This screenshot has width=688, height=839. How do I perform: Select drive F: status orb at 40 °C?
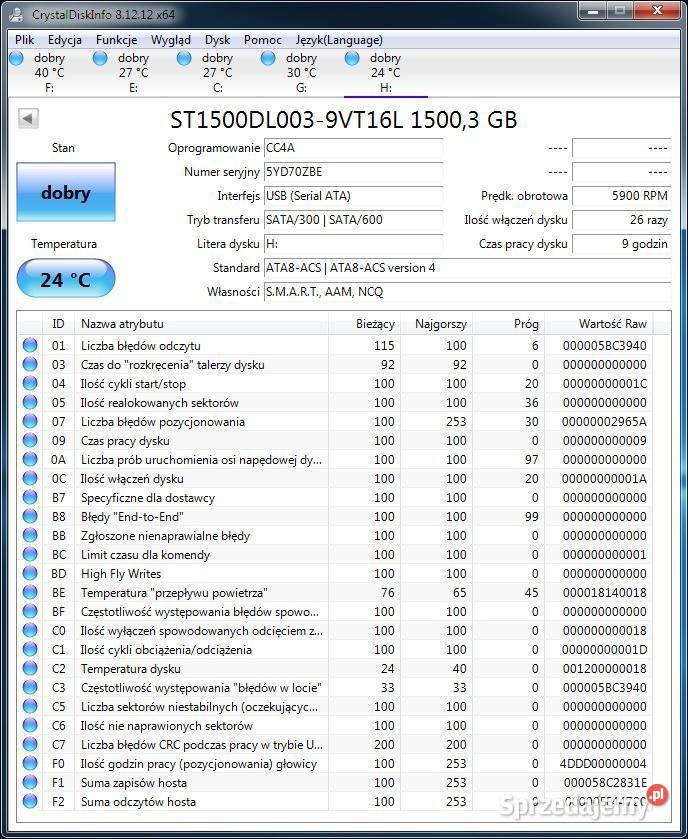click(16, 58)
